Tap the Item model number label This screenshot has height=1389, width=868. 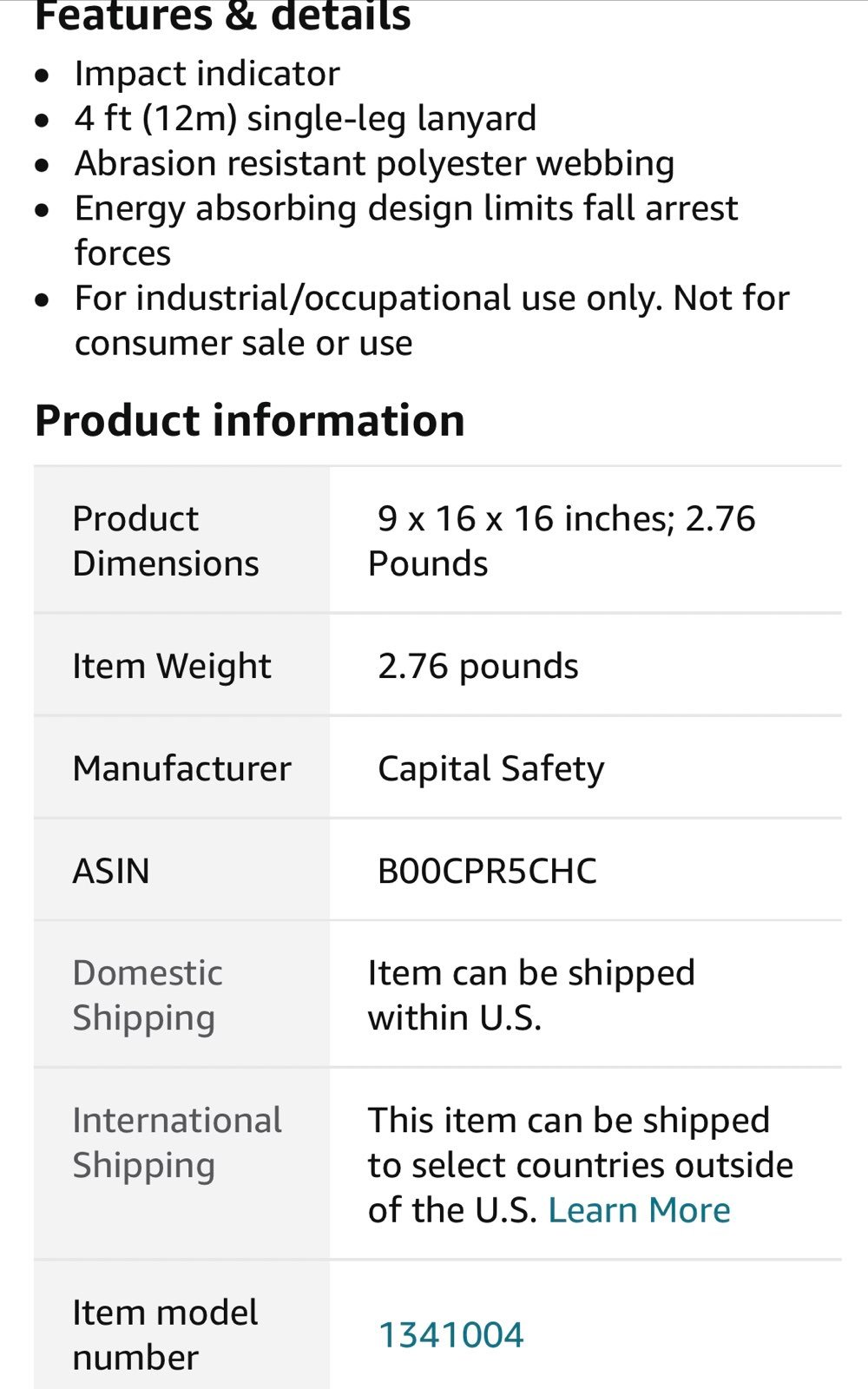pos(165,1334)
